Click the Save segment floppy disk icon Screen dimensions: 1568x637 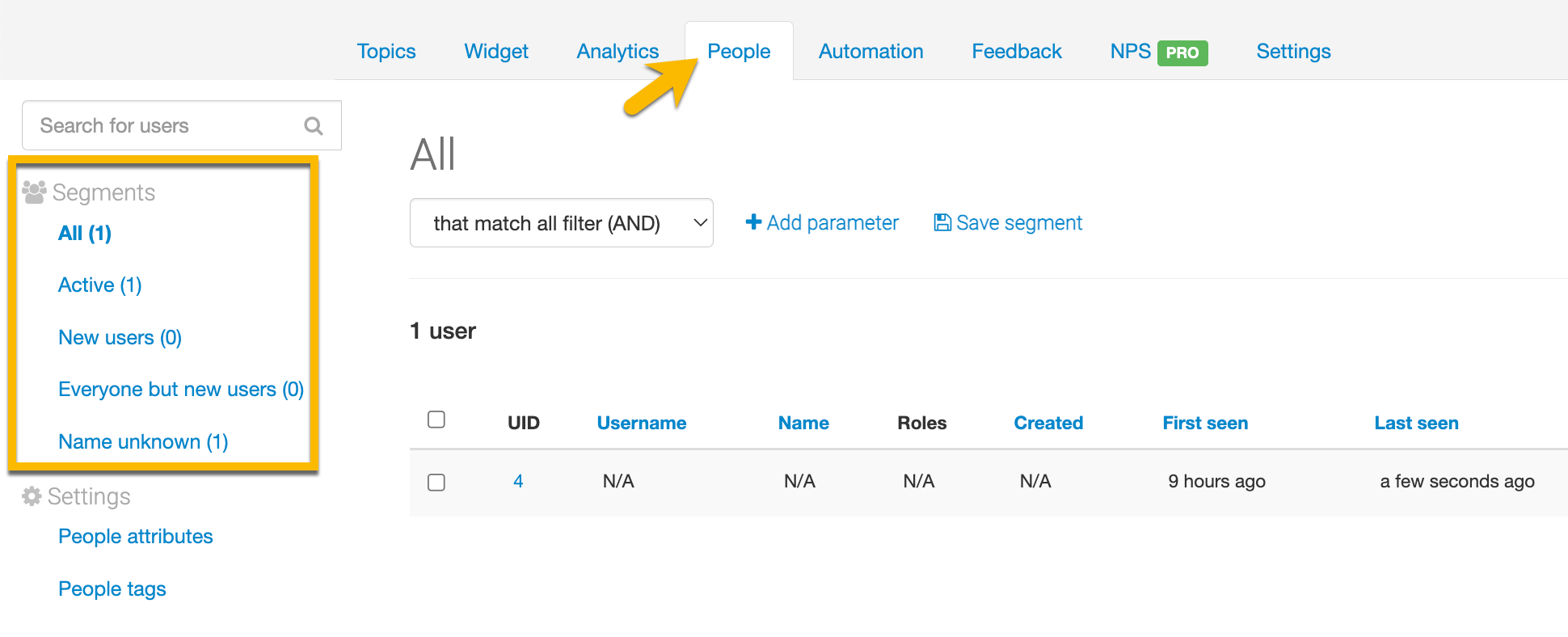[x=942, y=222]
